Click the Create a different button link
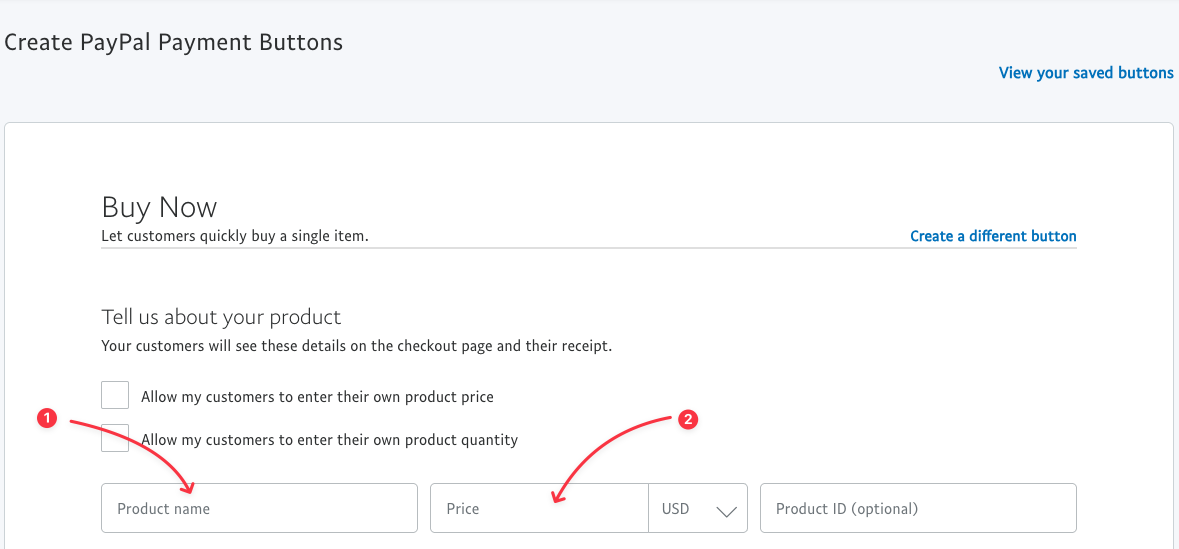Viewport: 1179px width, 549px height. [993, 236]
